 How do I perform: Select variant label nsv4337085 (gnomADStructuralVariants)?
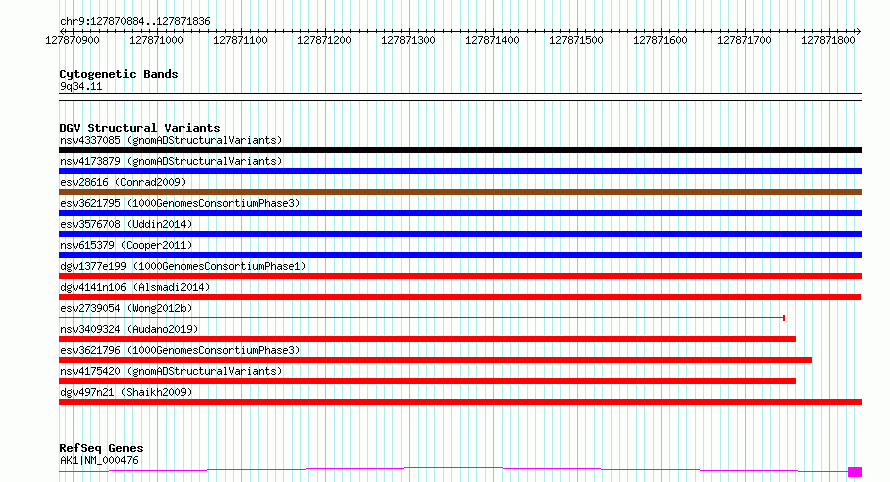171,140
